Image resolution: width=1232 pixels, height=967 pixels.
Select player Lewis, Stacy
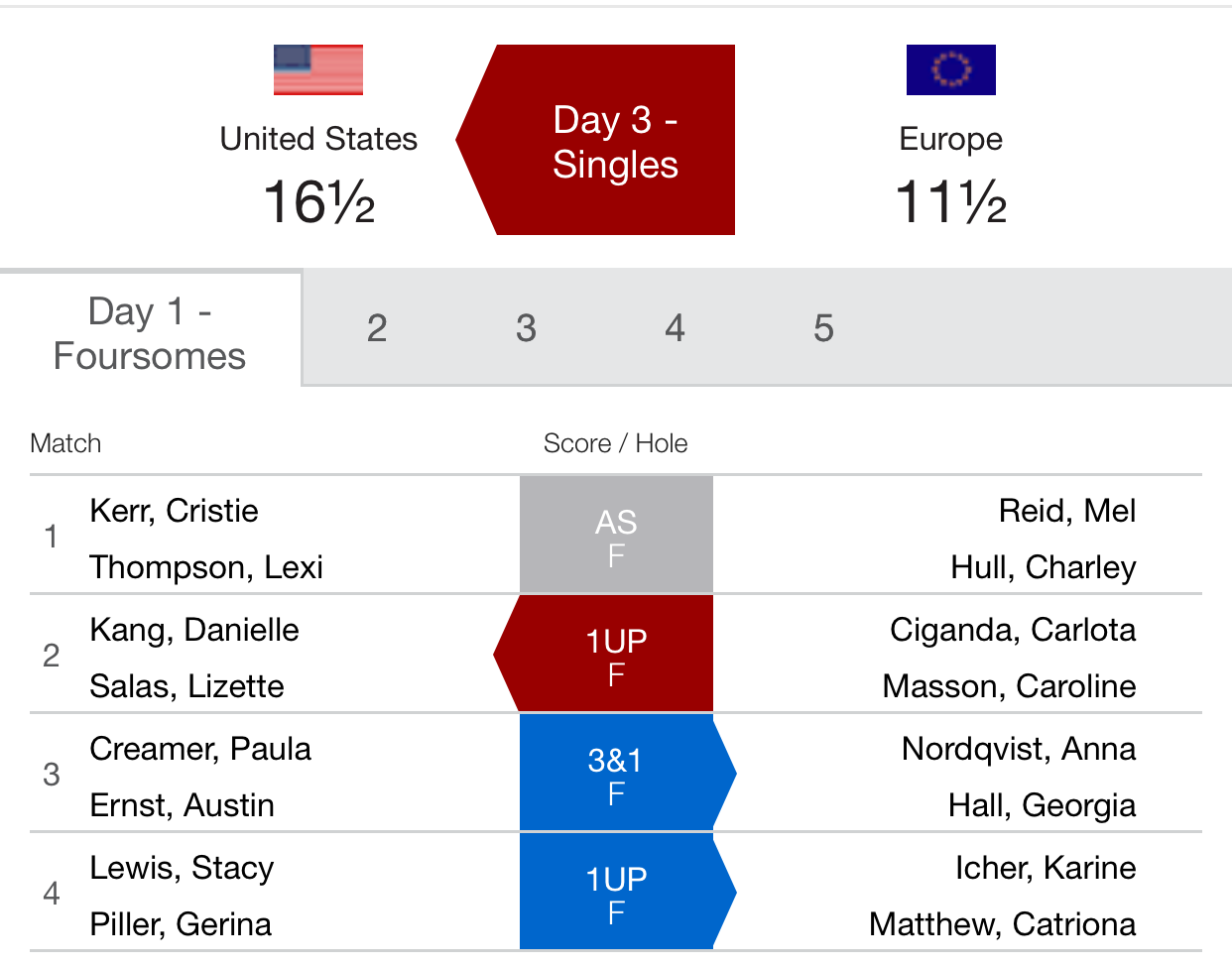pos(182,868)
